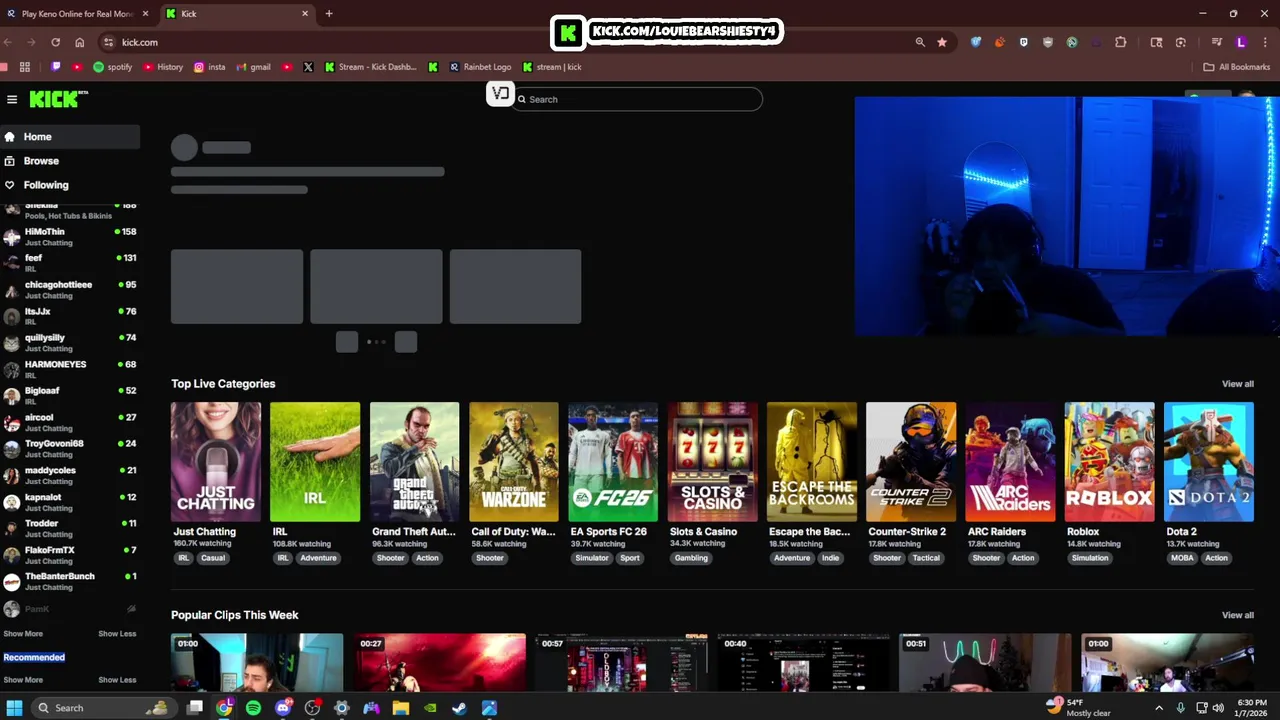Click the Chrome profile avatar L
Image resolution: width=1280 pixels, height=720 pixels.
click(1241, 42)
